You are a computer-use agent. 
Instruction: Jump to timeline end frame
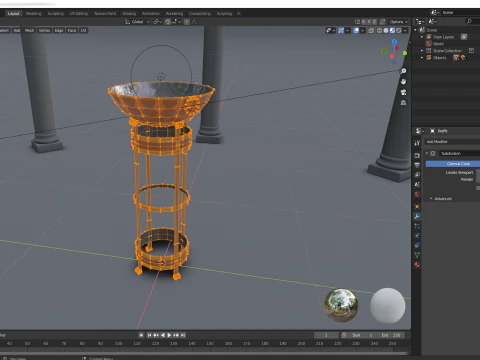[x=183, y=335]
